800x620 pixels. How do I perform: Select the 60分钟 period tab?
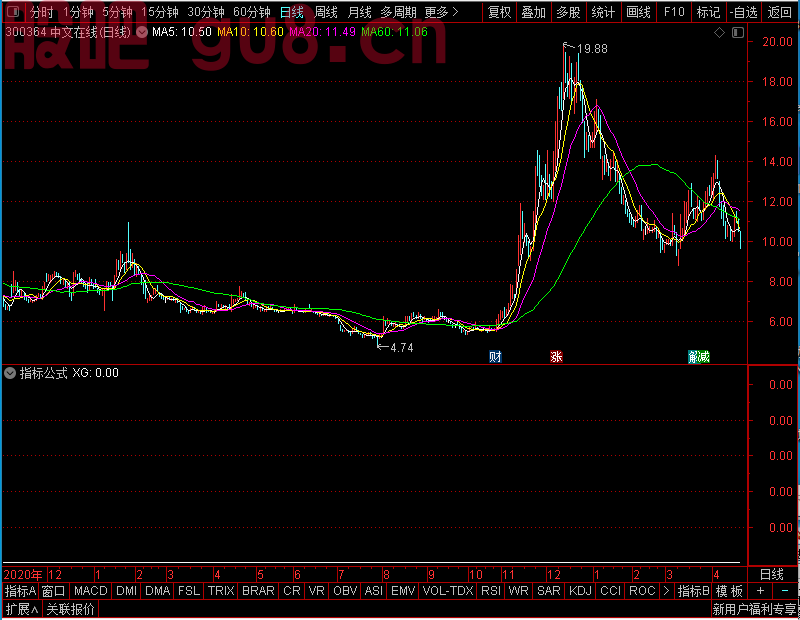click(x=252, y=12)
